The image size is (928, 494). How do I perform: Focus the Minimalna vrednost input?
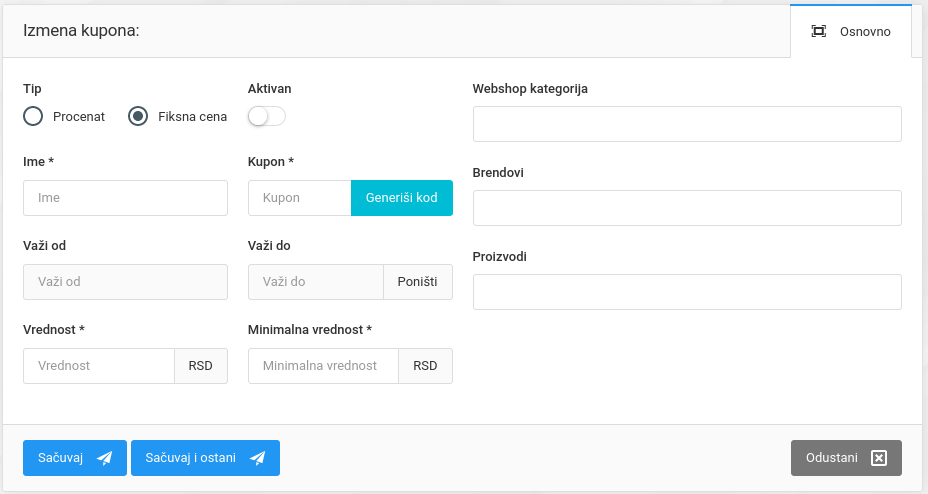(323, 366)
